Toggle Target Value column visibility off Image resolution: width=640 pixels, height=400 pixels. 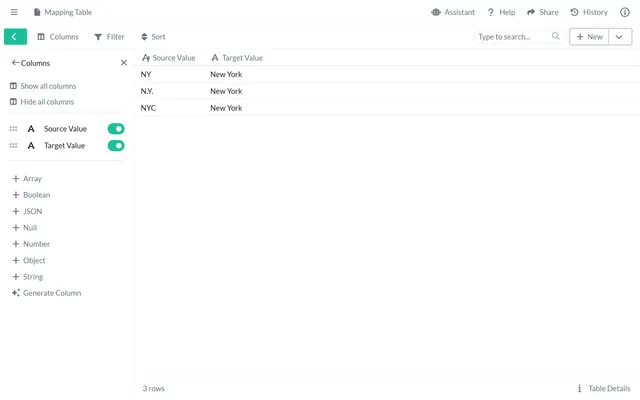(x=116, y=146)
